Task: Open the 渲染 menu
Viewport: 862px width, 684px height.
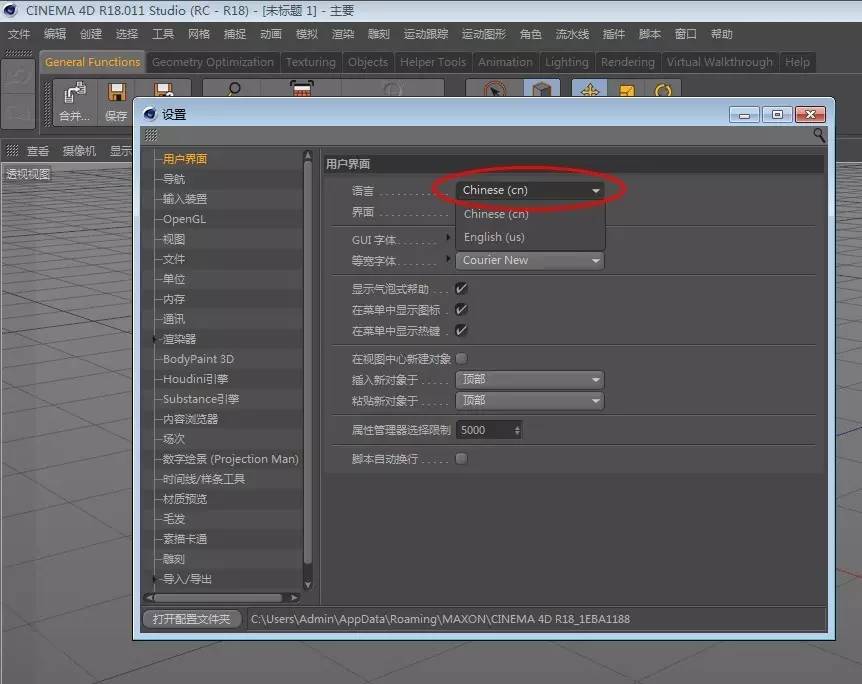Action: 342,34
